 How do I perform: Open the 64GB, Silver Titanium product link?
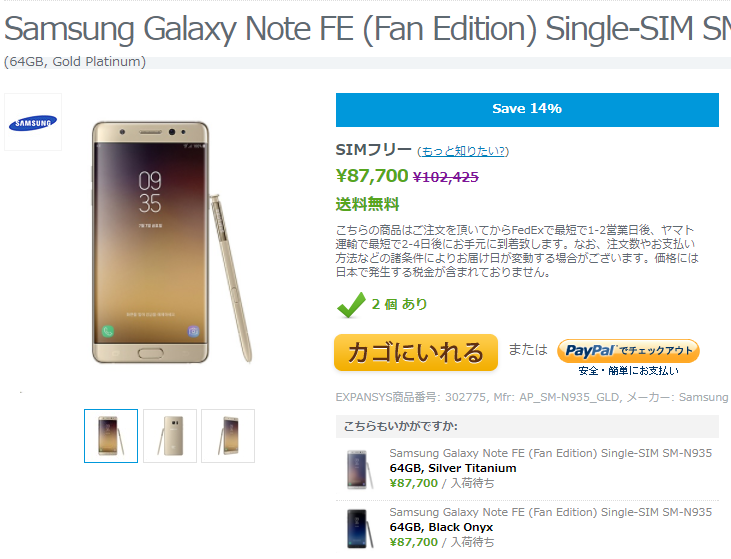[x=453, y=468]
